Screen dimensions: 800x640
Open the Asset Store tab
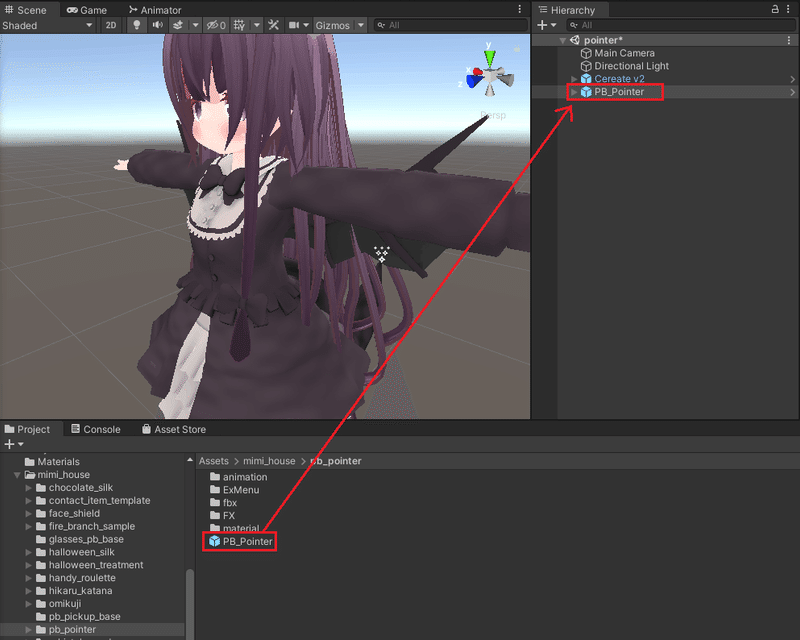click(174, 429)
